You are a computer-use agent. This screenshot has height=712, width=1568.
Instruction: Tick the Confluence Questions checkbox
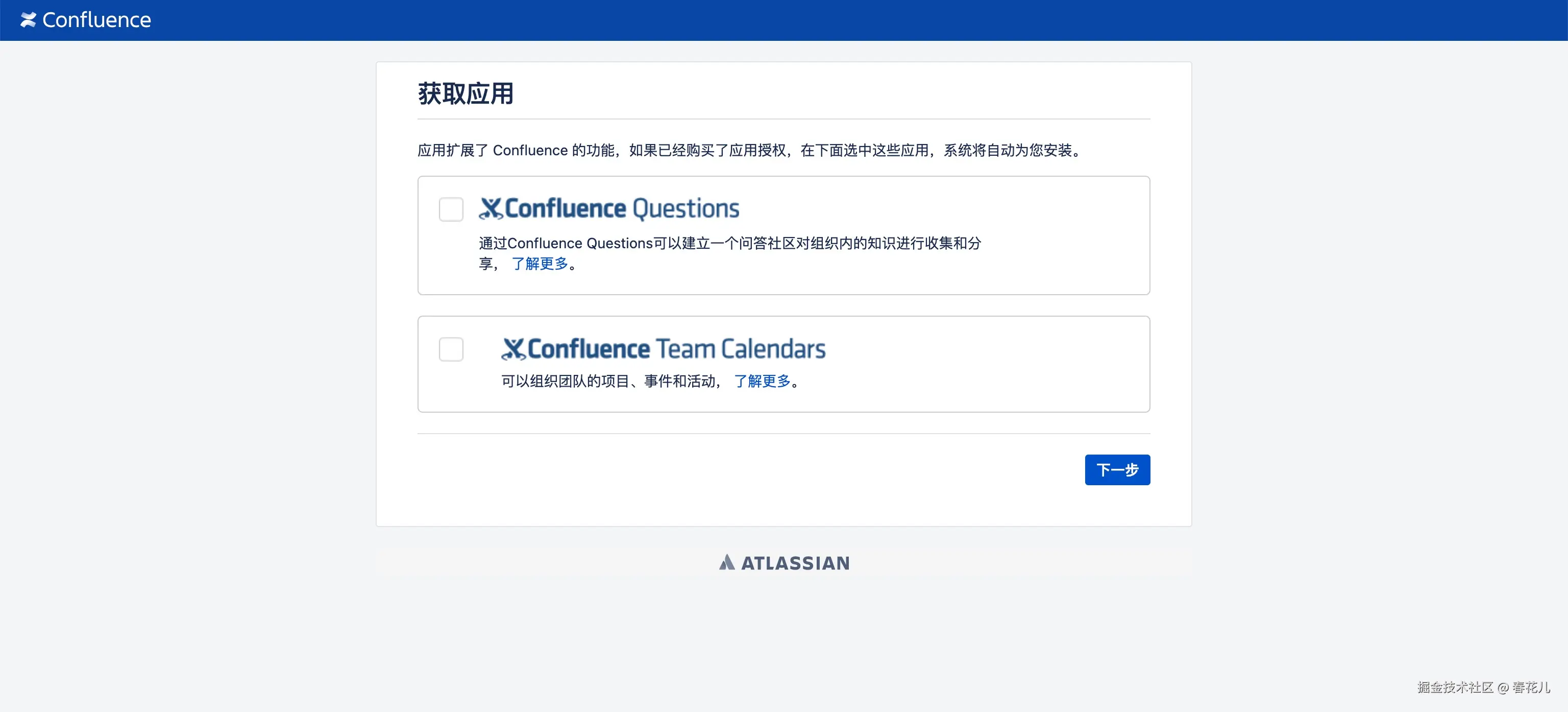point(451,209)
